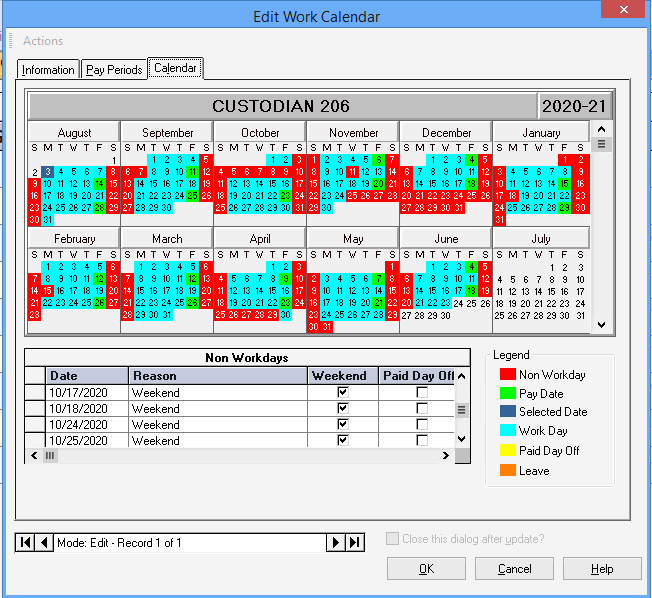Image resolution: width=652 pixels, height=598 pixels.
Task: Select the 10/25/2020 date cell
Action: (x=88, y=440)
